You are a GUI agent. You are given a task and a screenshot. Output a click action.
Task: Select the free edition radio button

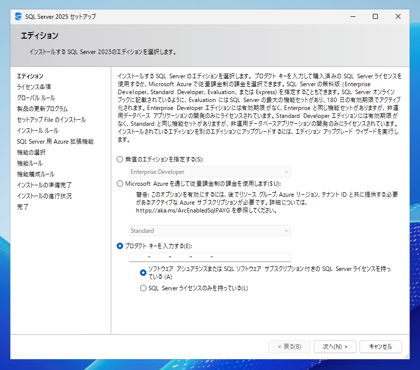pyautogui.click(x=120, y=159)
